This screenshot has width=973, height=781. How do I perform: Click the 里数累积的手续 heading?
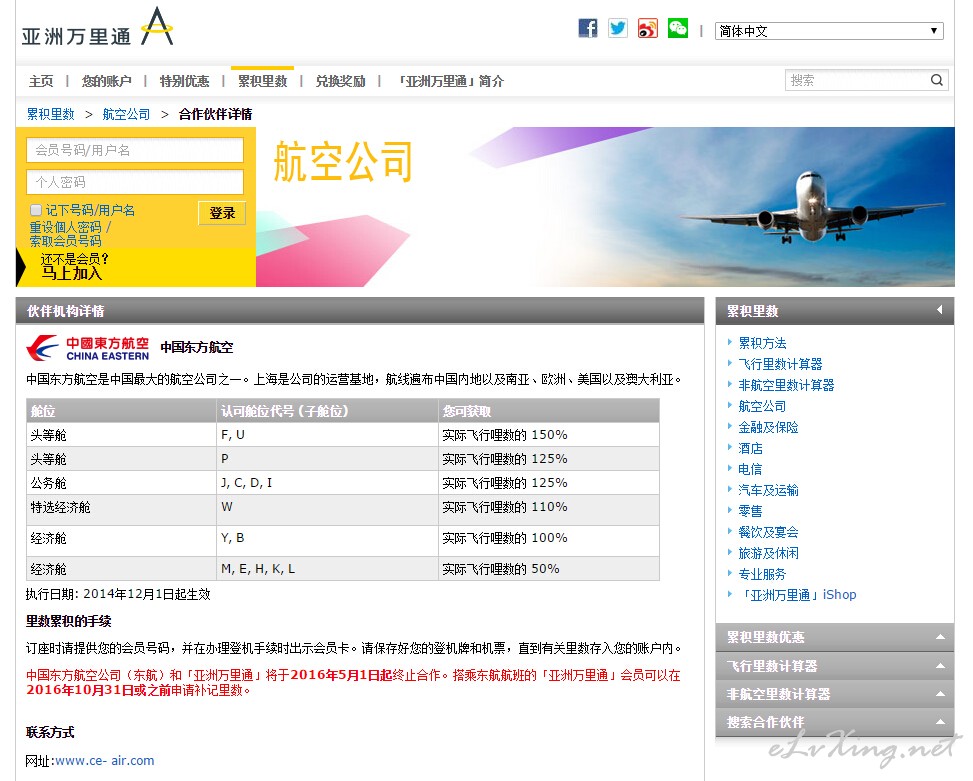[69, 621]
